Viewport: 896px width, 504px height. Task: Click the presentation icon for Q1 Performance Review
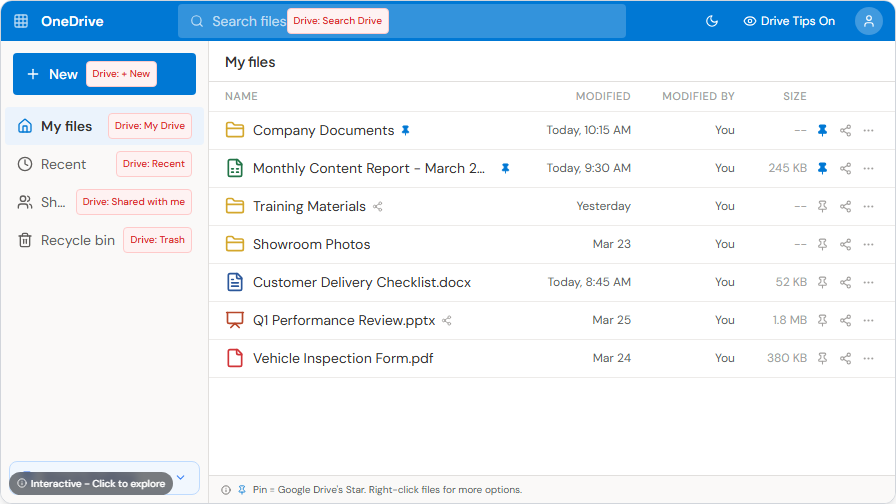point(235,320)
